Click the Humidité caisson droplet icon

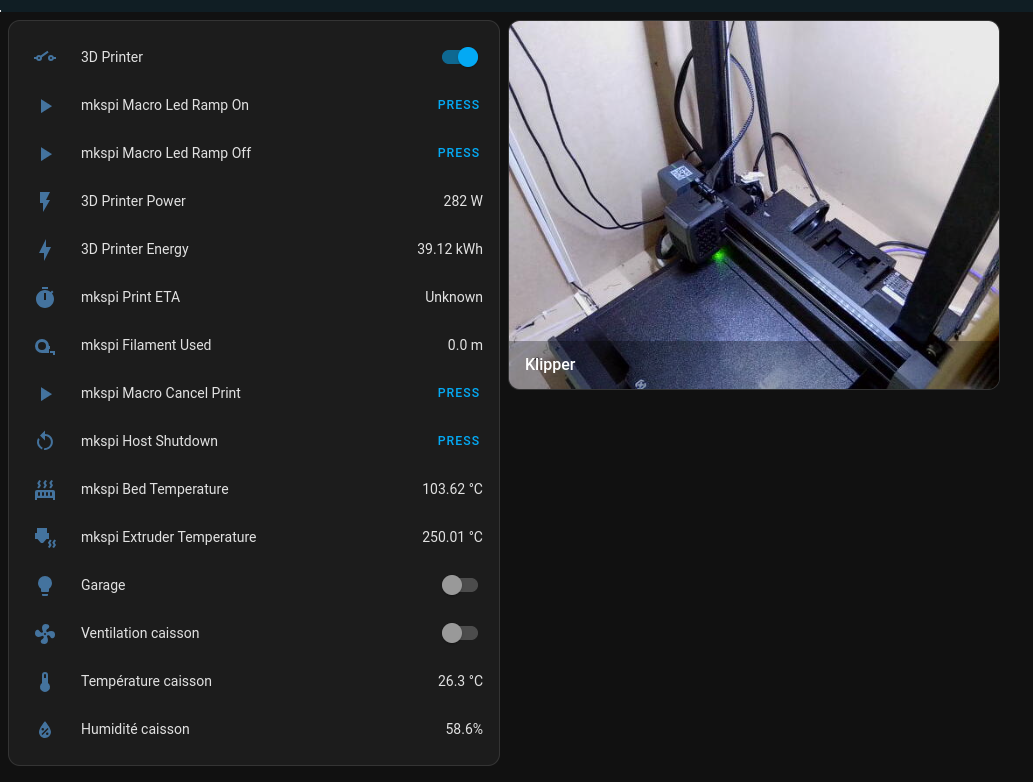point(45,730)
